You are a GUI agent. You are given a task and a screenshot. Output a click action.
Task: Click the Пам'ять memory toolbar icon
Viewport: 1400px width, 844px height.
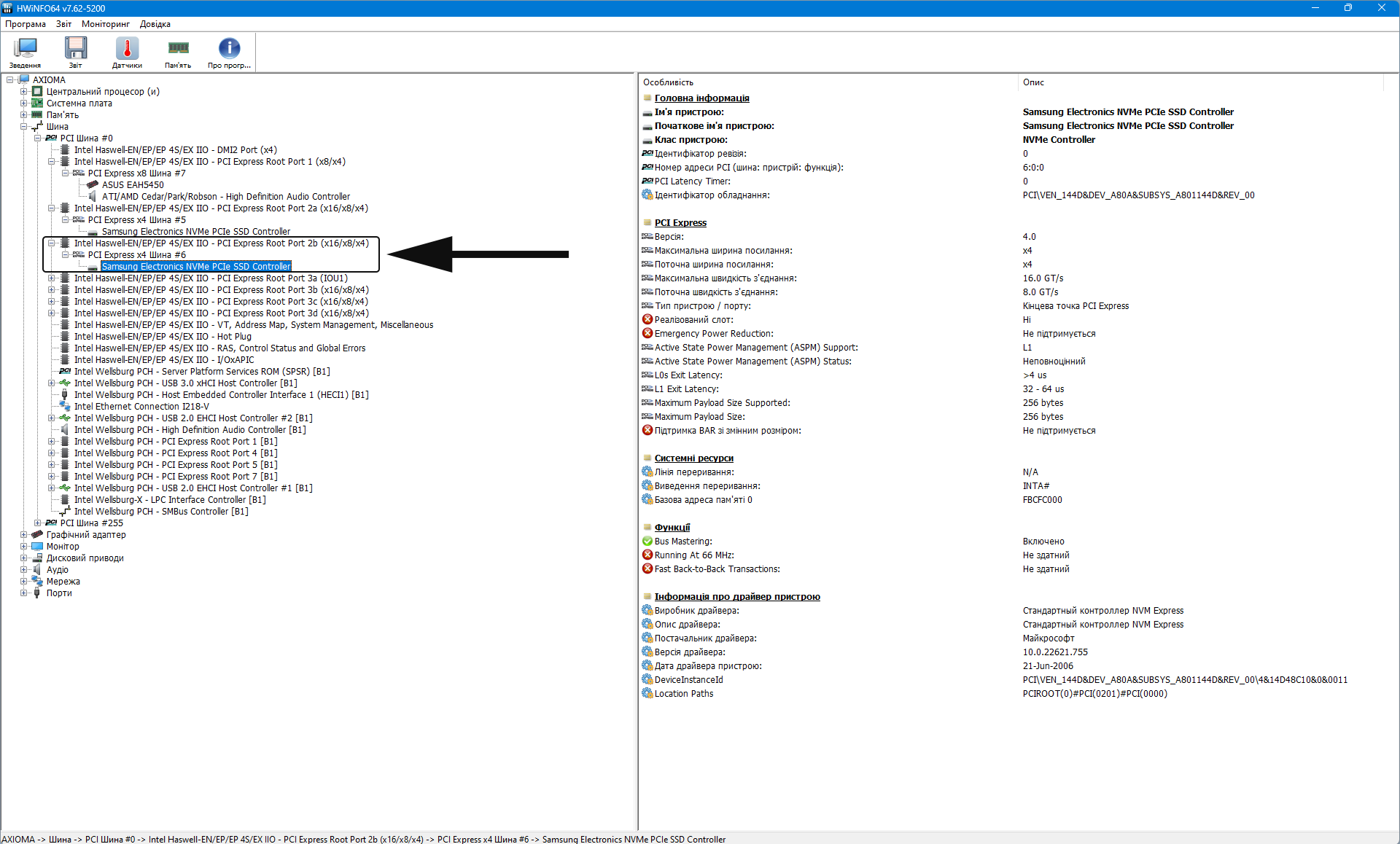(x=178, y=52)
